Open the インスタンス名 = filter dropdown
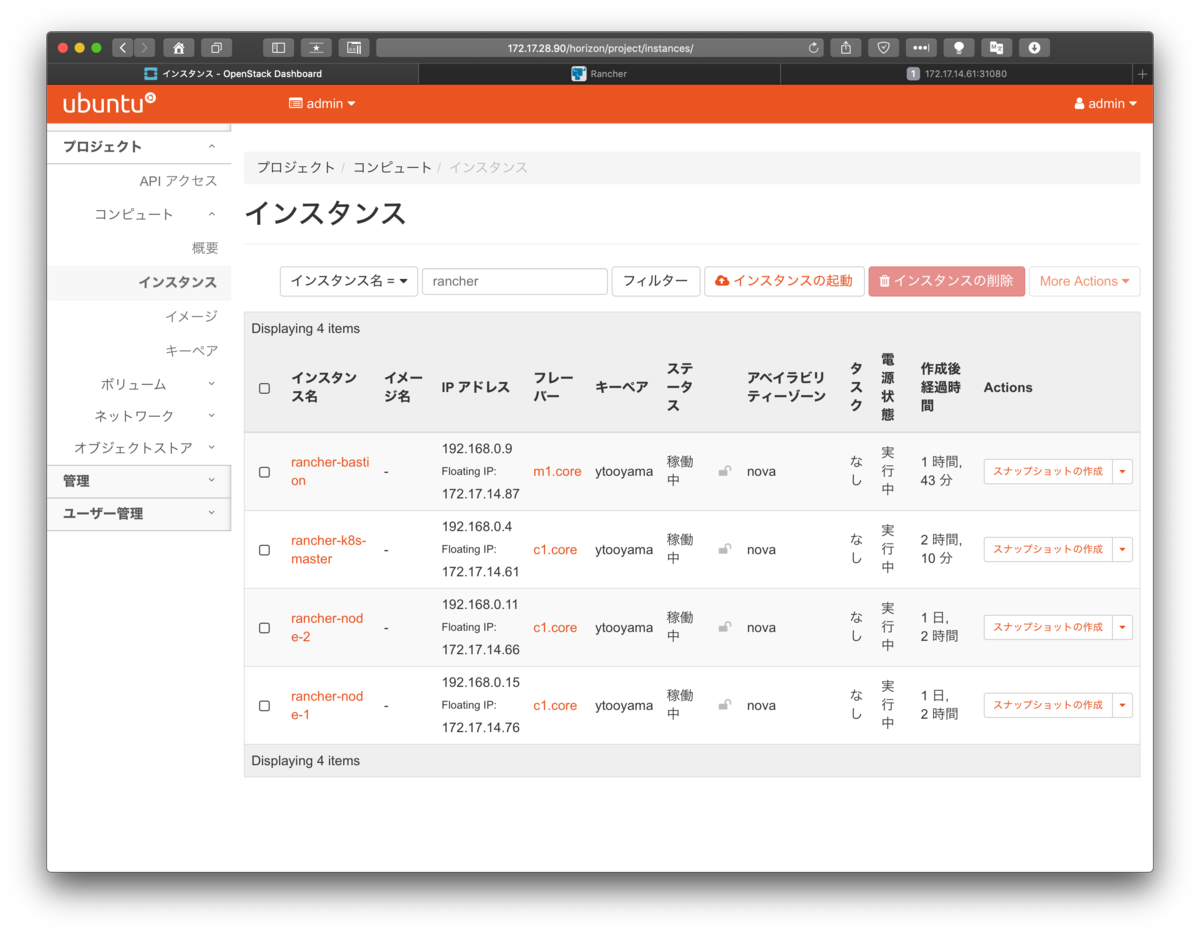Image resolution: width=1200 pixels, height=934 pixels. click(x=349, y=281)
